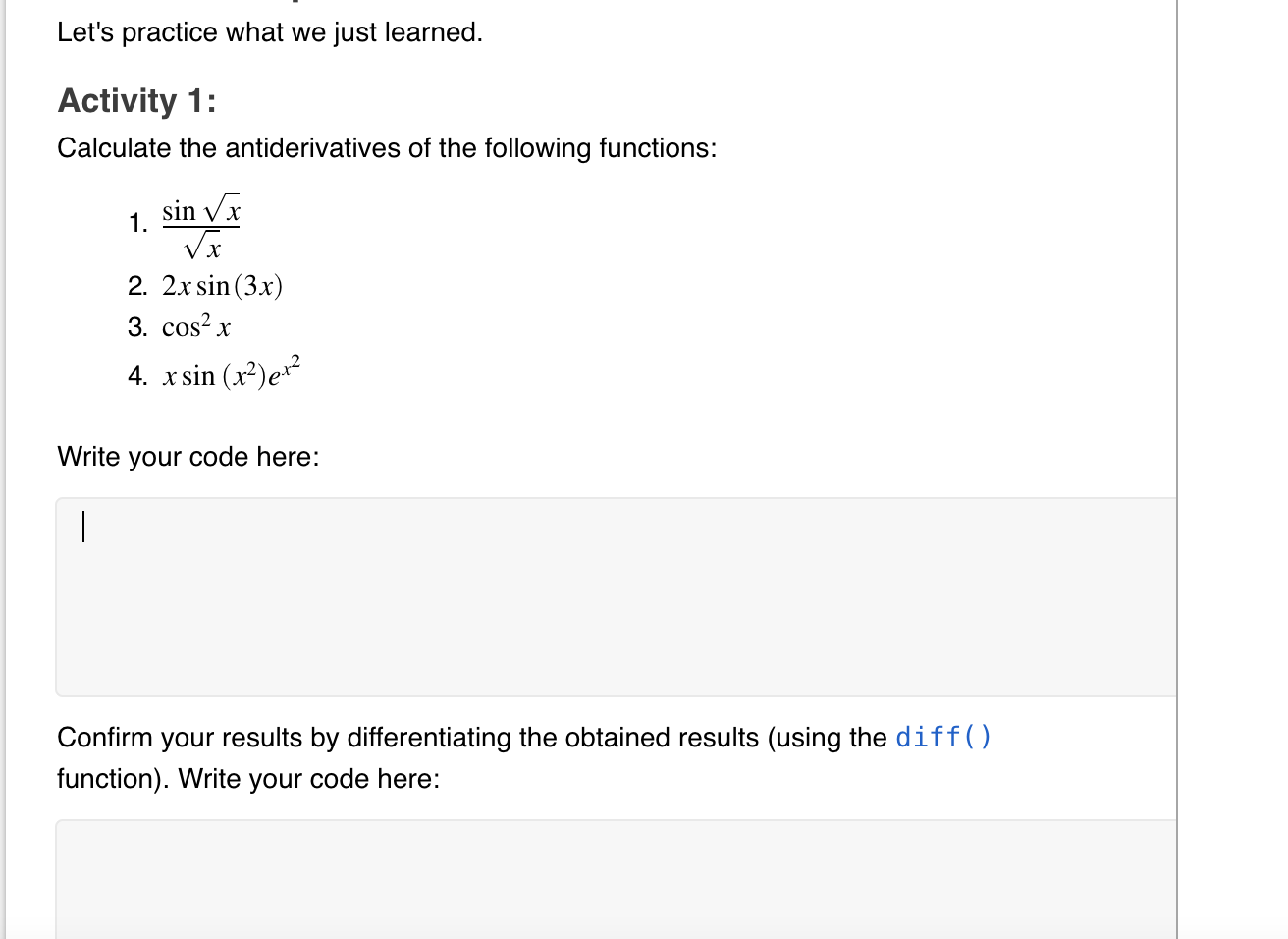Click the 'Let's practice what we just learned' sentence
Screen dimensions: 1288x939
[x=270, y=31]
